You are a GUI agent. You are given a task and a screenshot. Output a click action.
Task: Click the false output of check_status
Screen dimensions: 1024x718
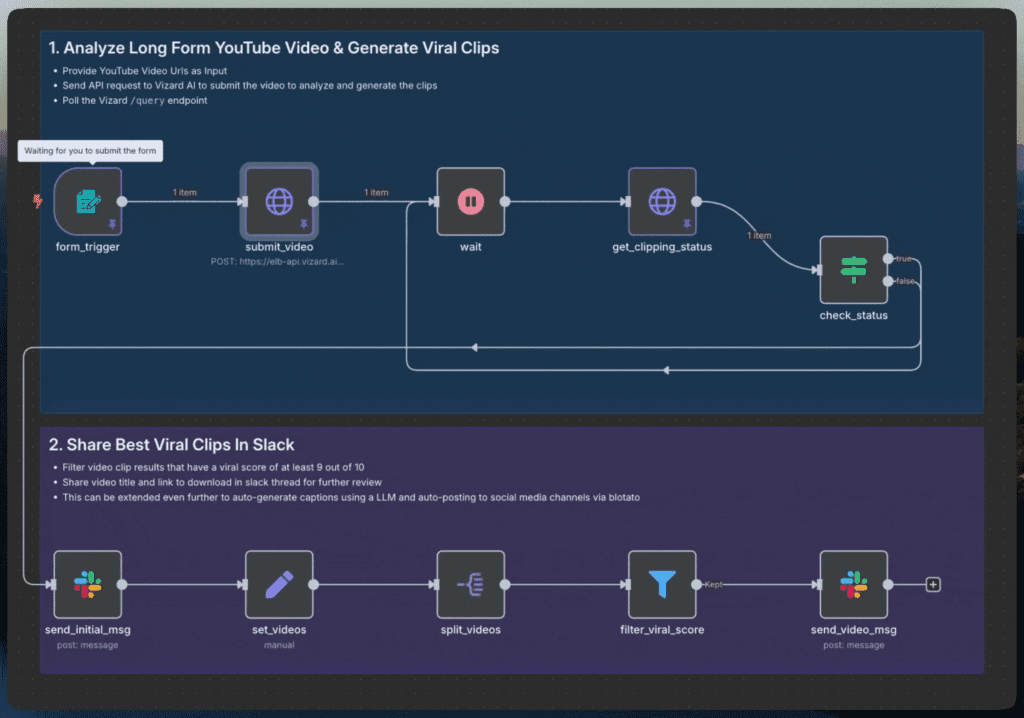[888, 282]
